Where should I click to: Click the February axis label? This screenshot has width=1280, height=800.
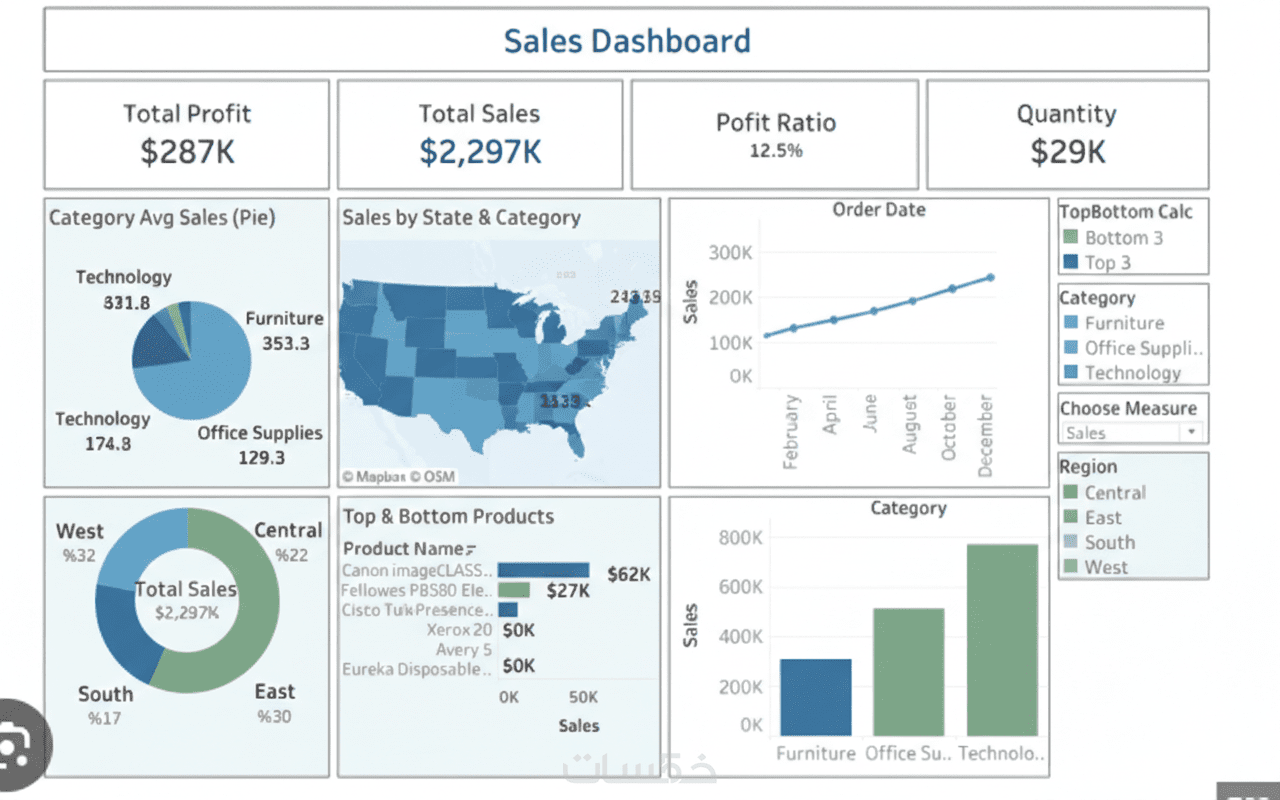click(791, 432)
